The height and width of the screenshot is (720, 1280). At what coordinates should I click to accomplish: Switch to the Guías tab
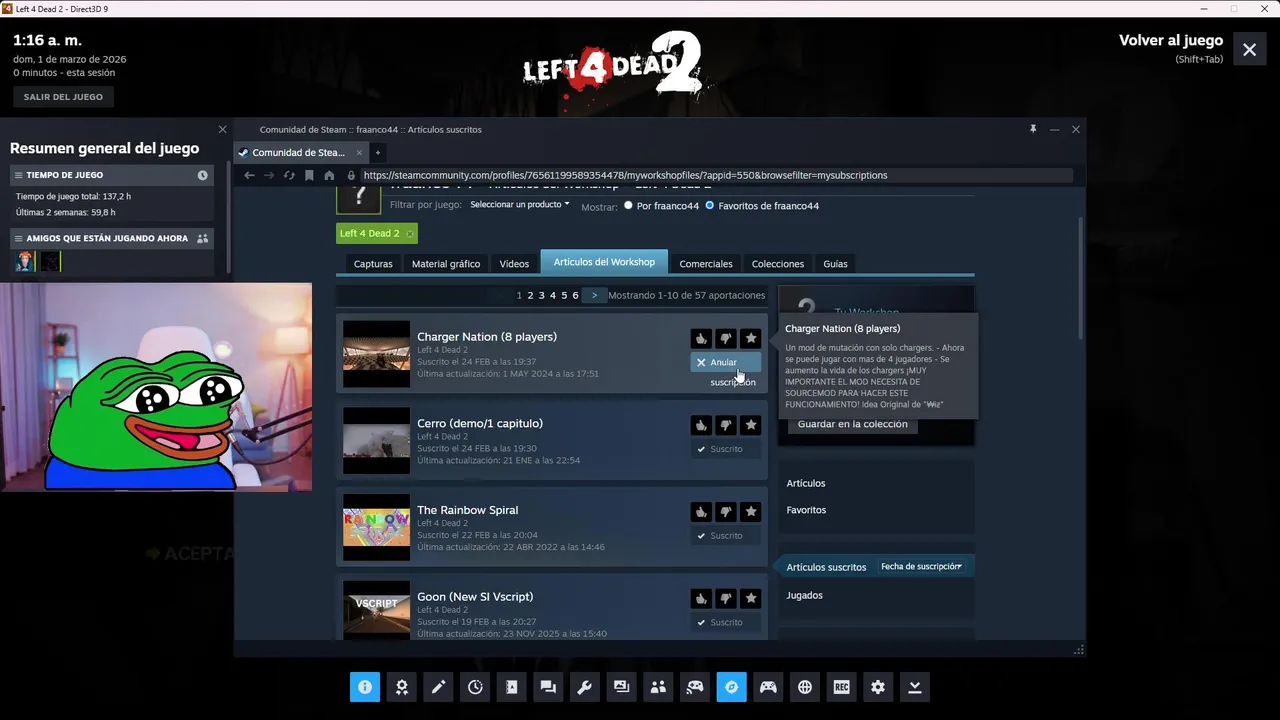(x=835, y=264)
